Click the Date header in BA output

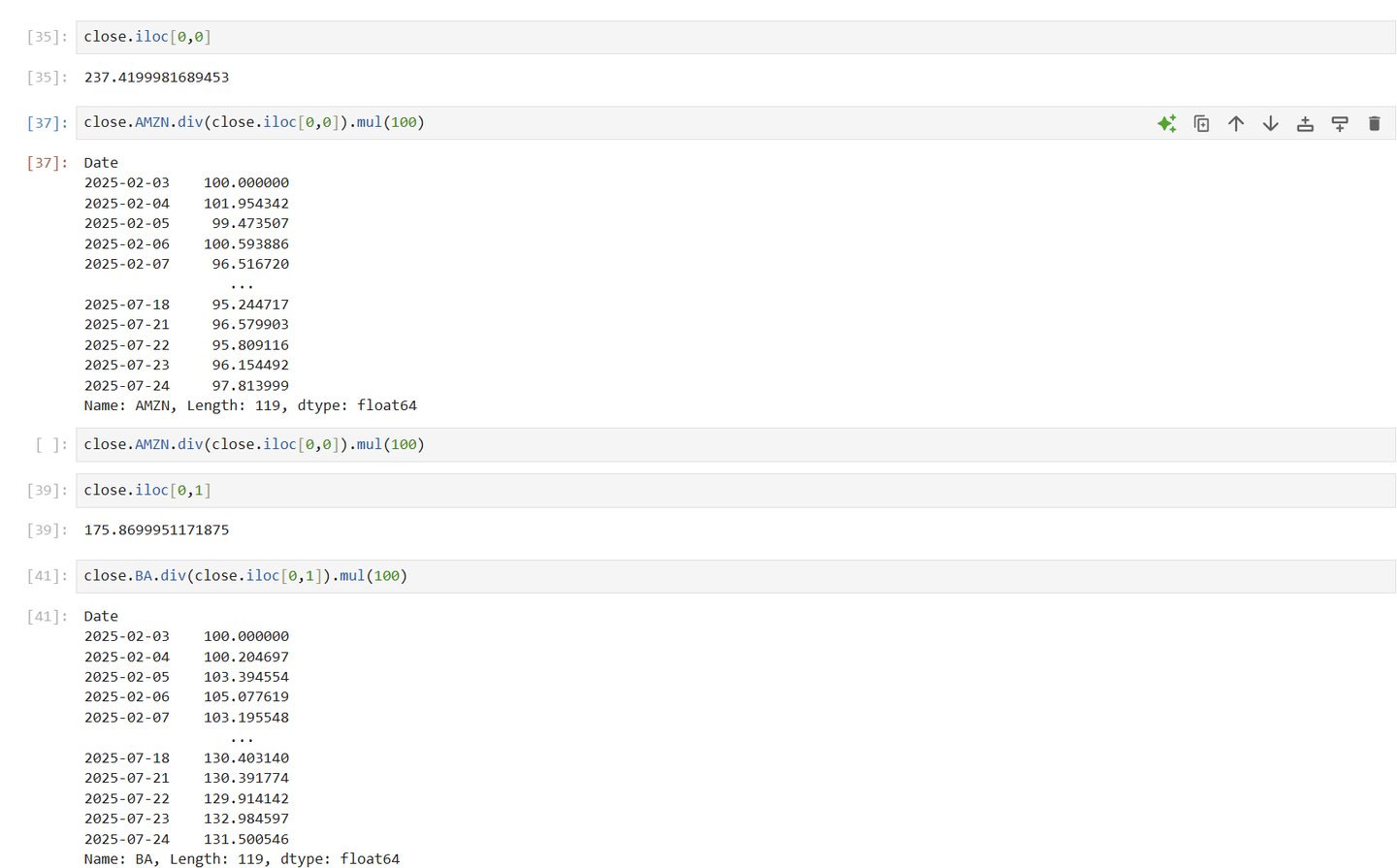pyautogui.click(x=101, y=617)
